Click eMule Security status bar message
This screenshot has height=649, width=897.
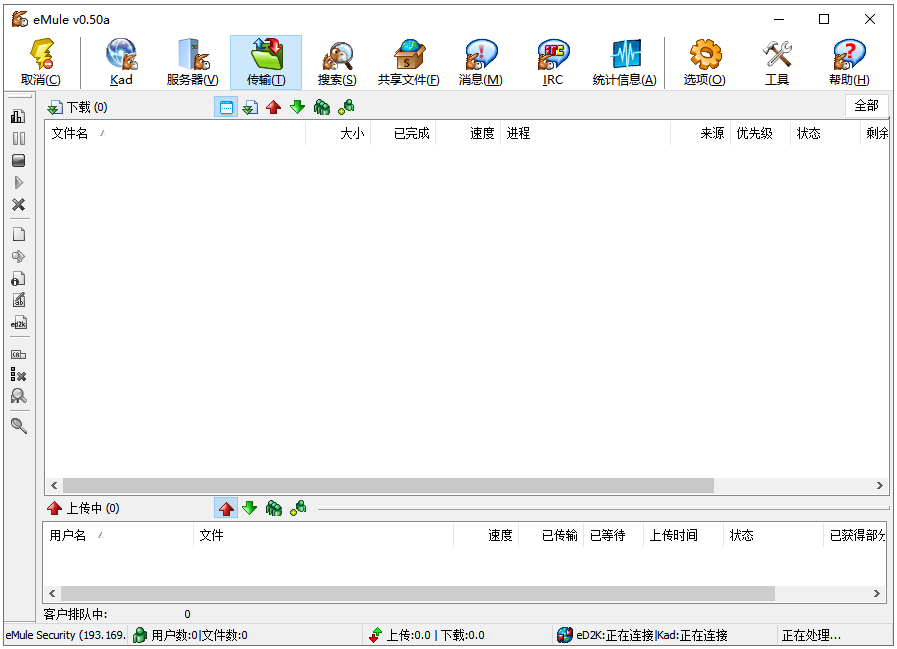pyautogui.click(x=65, y=635)
